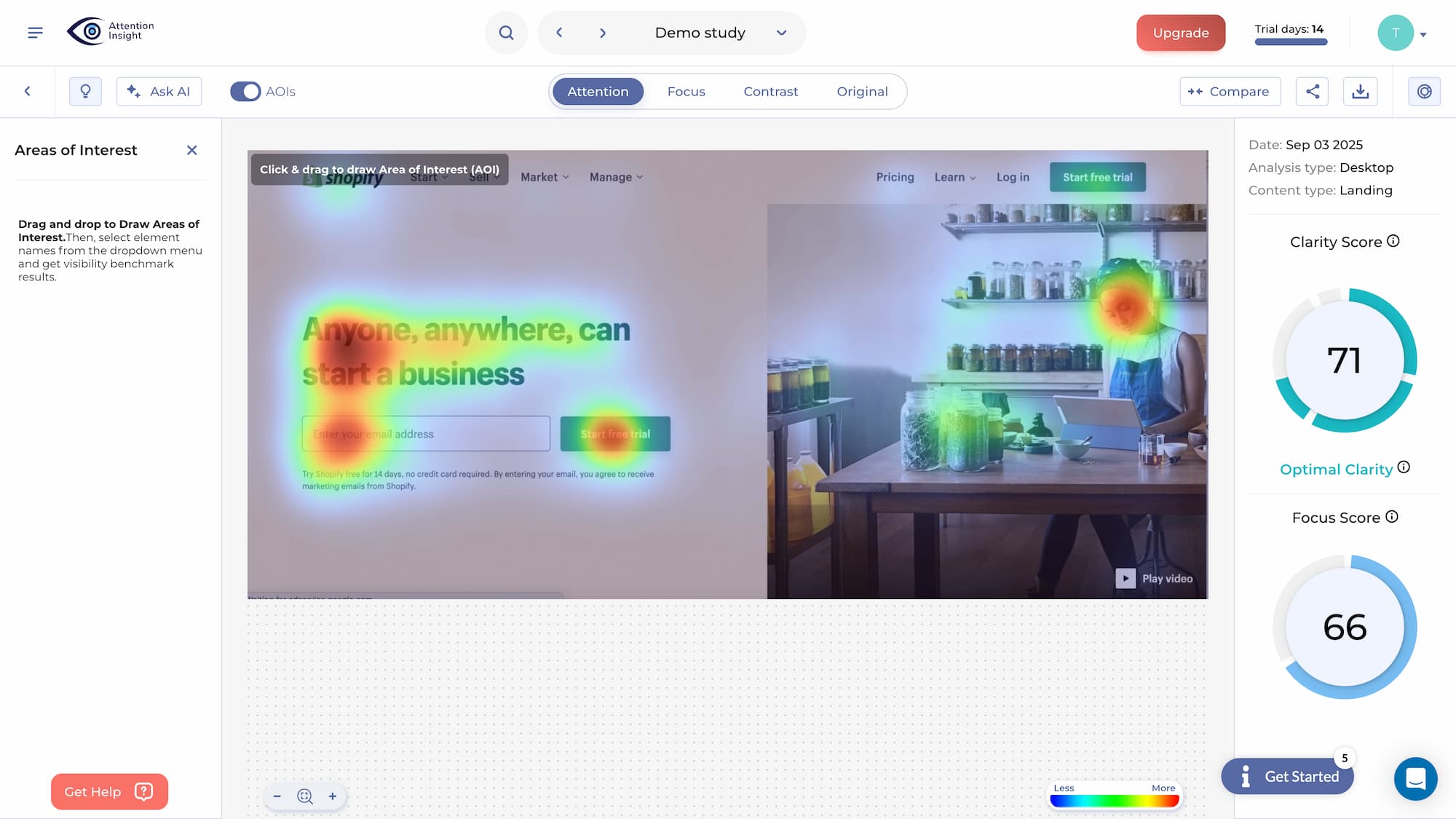
Task: Click Manage dropdown in analyzed page
Action: pos(616,177)
